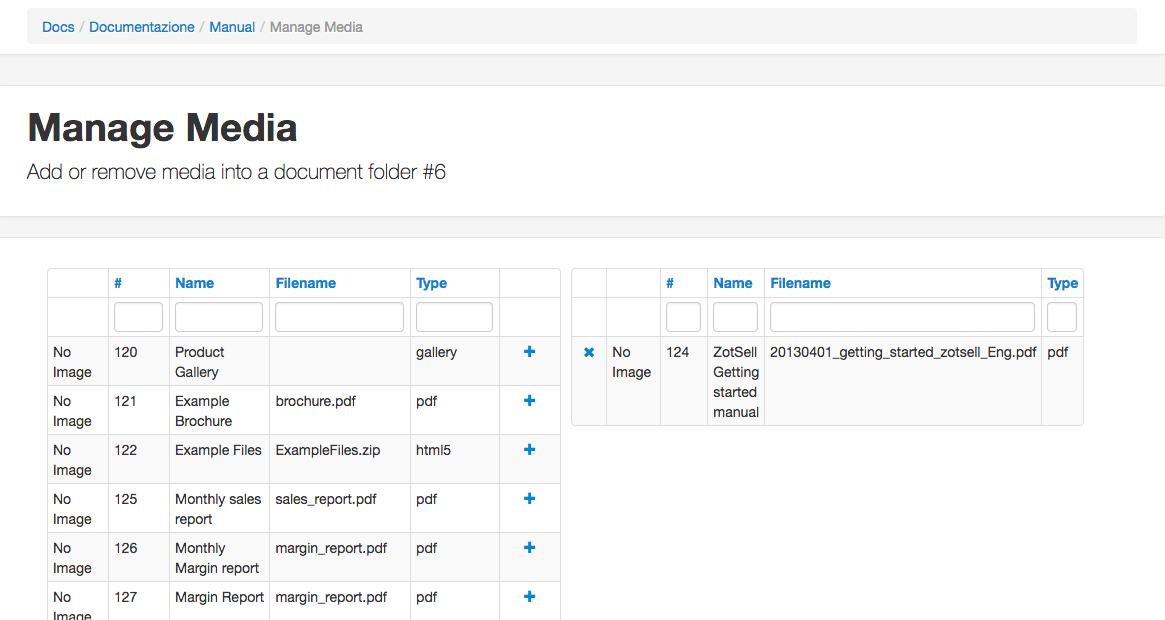This screenshot has width=1165, height=620.
Task: Click the 'No Image' placeholder in row 124
Action: (x=632, y=362)
